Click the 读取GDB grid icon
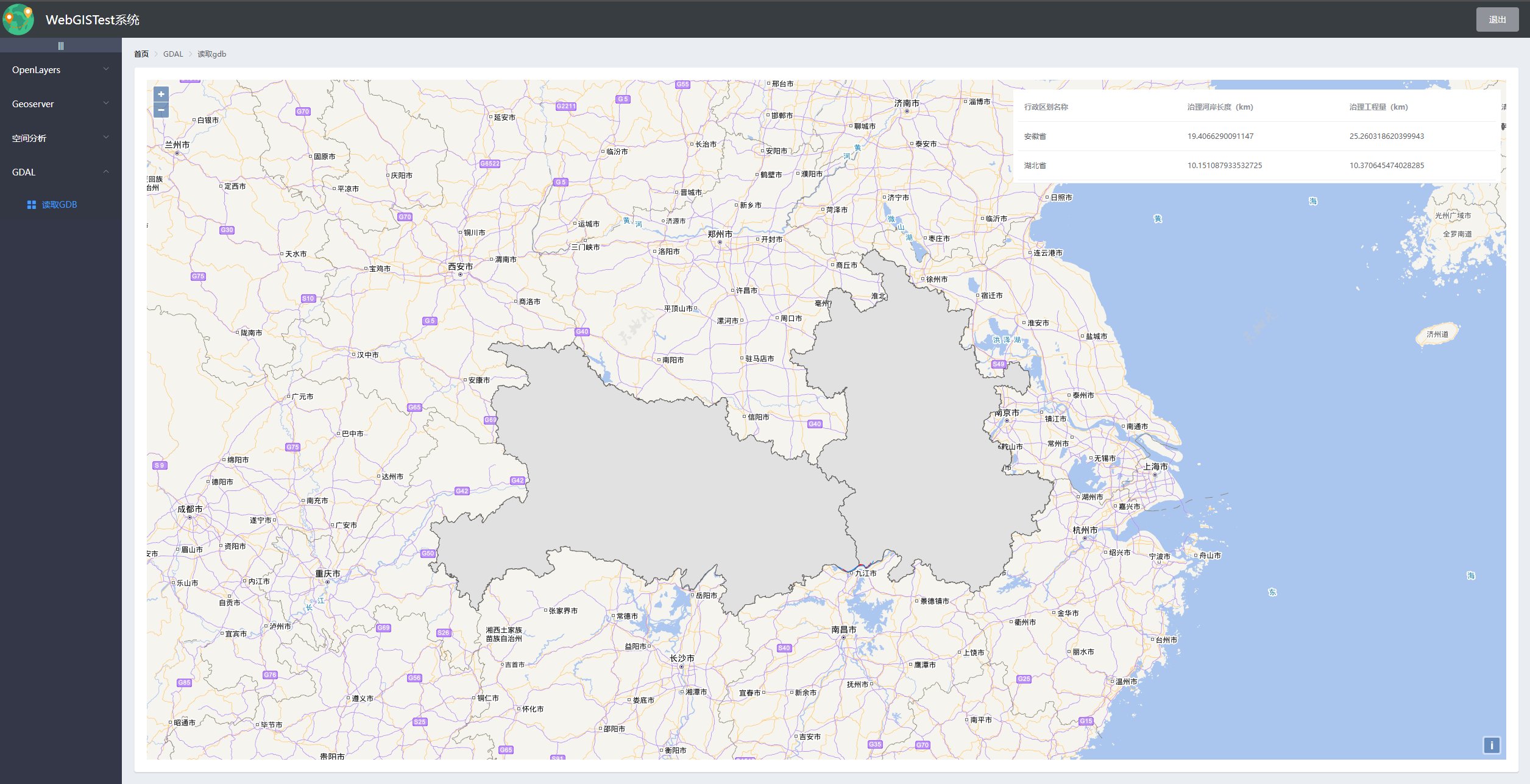 tap(32, 205)
